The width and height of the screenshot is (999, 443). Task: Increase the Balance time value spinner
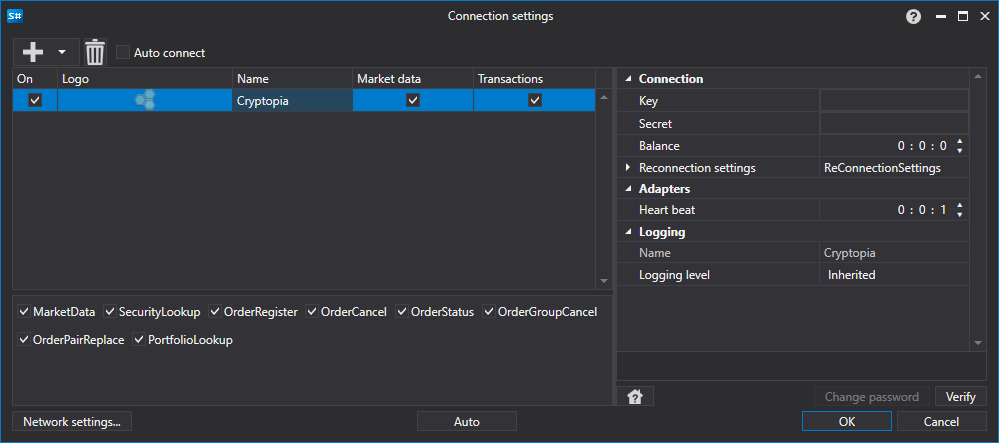tap(959, 142)
